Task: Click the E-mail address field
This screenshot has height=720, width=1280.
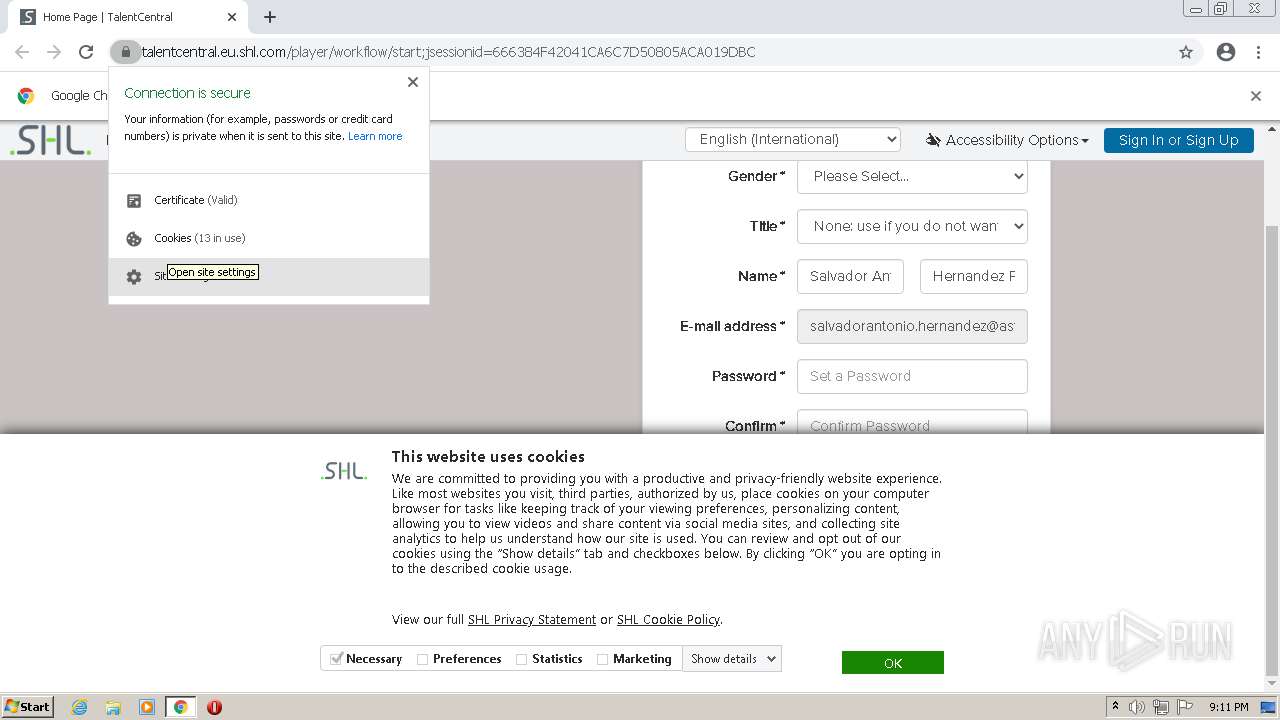Action: coord(912,326)
